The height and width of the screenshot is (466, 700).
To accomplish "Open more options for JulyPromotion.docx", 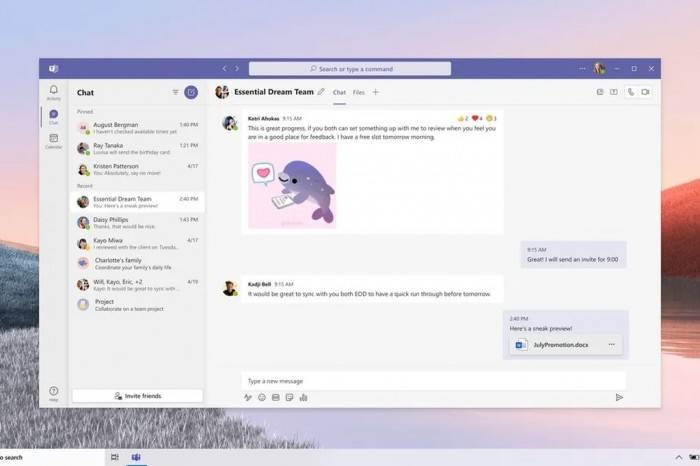I will coord(612,345).
